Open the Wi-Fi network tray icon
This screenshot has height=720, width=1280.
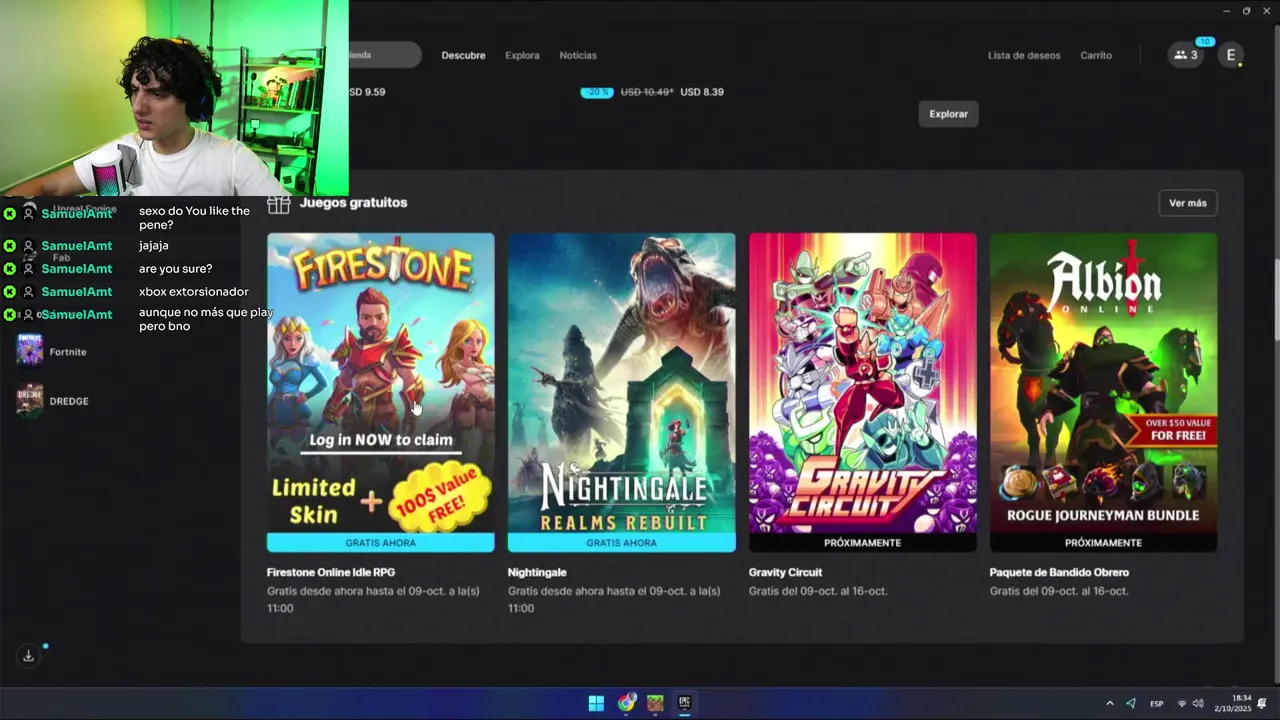tap(1182, 703)
